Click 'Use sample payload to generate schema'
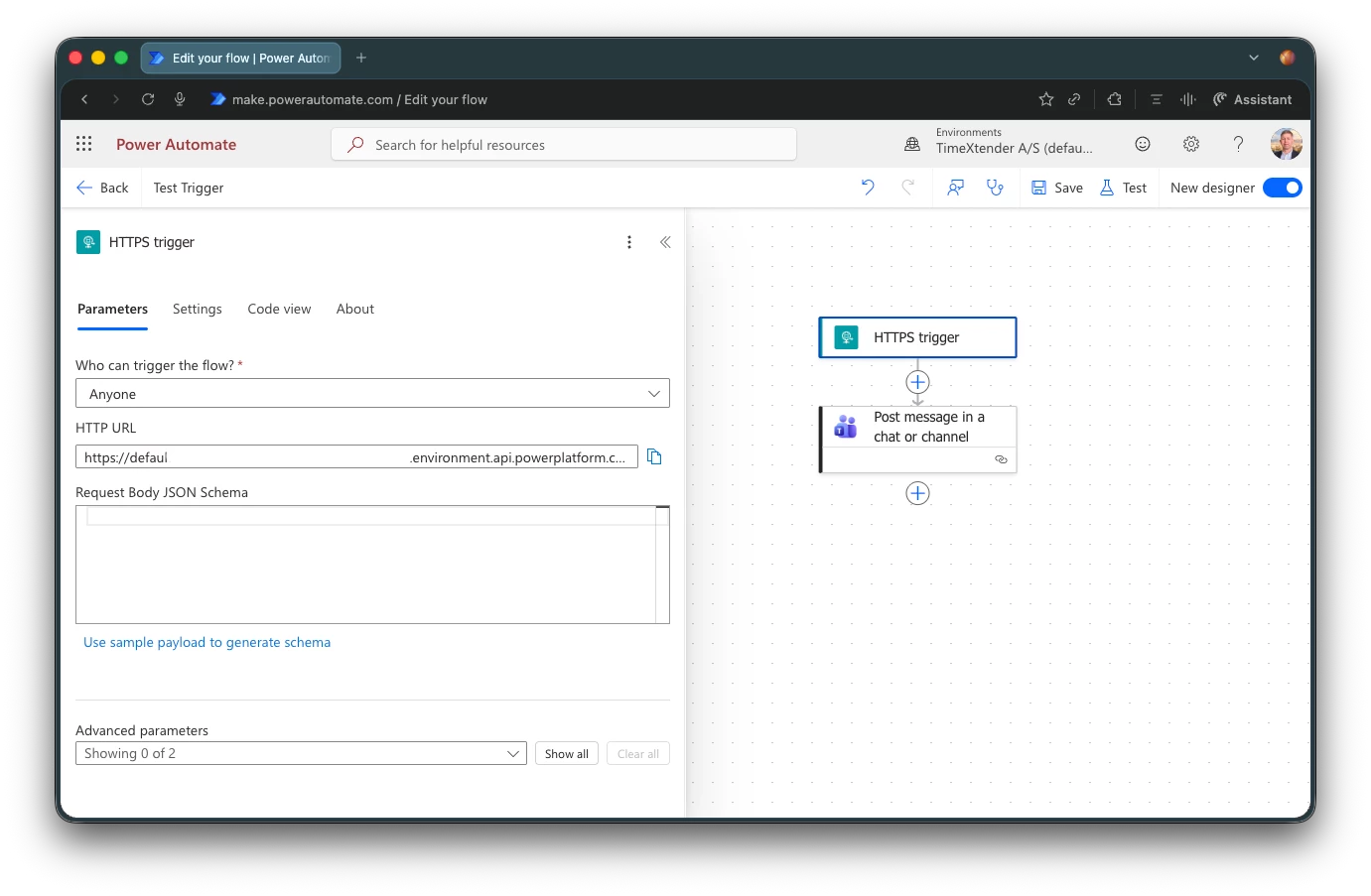 click(207, 643)
